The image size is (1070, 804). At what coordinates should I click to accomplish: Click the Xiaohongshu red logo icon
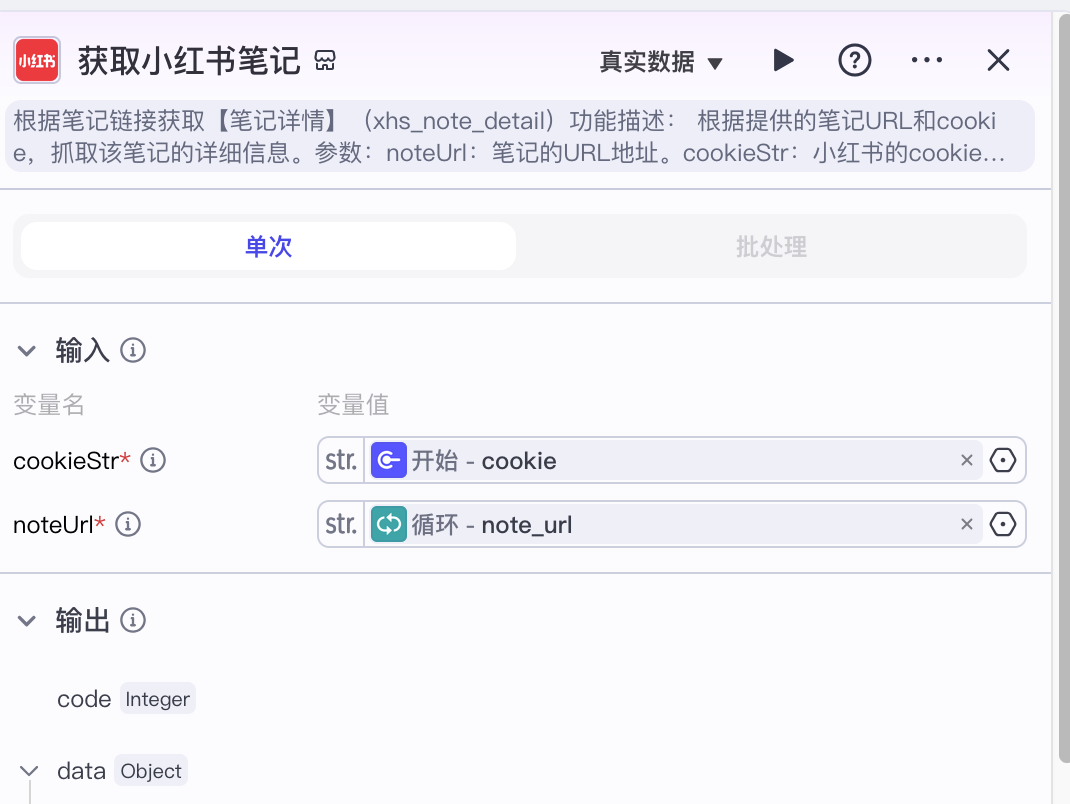(37, 61)
